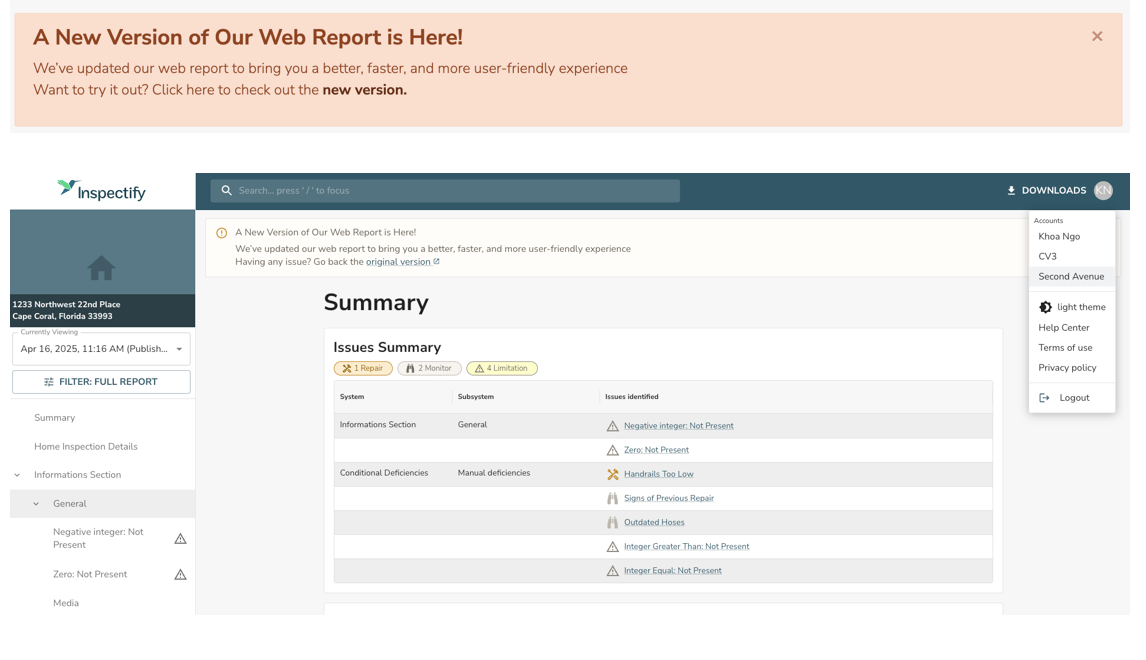Toggle the 2 Monitor filter chip
This screenshot has width=1146, height=660.
coord(429,368)
